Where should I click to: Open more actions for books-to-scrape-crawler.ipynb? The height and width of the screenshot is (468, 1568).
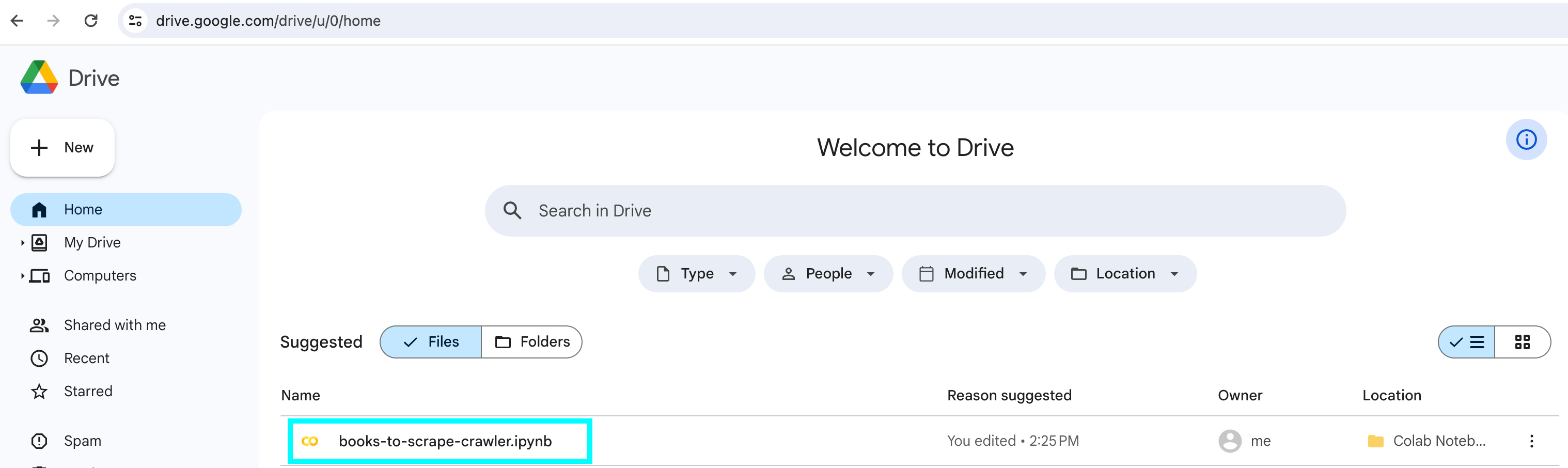coord(1531,441)
